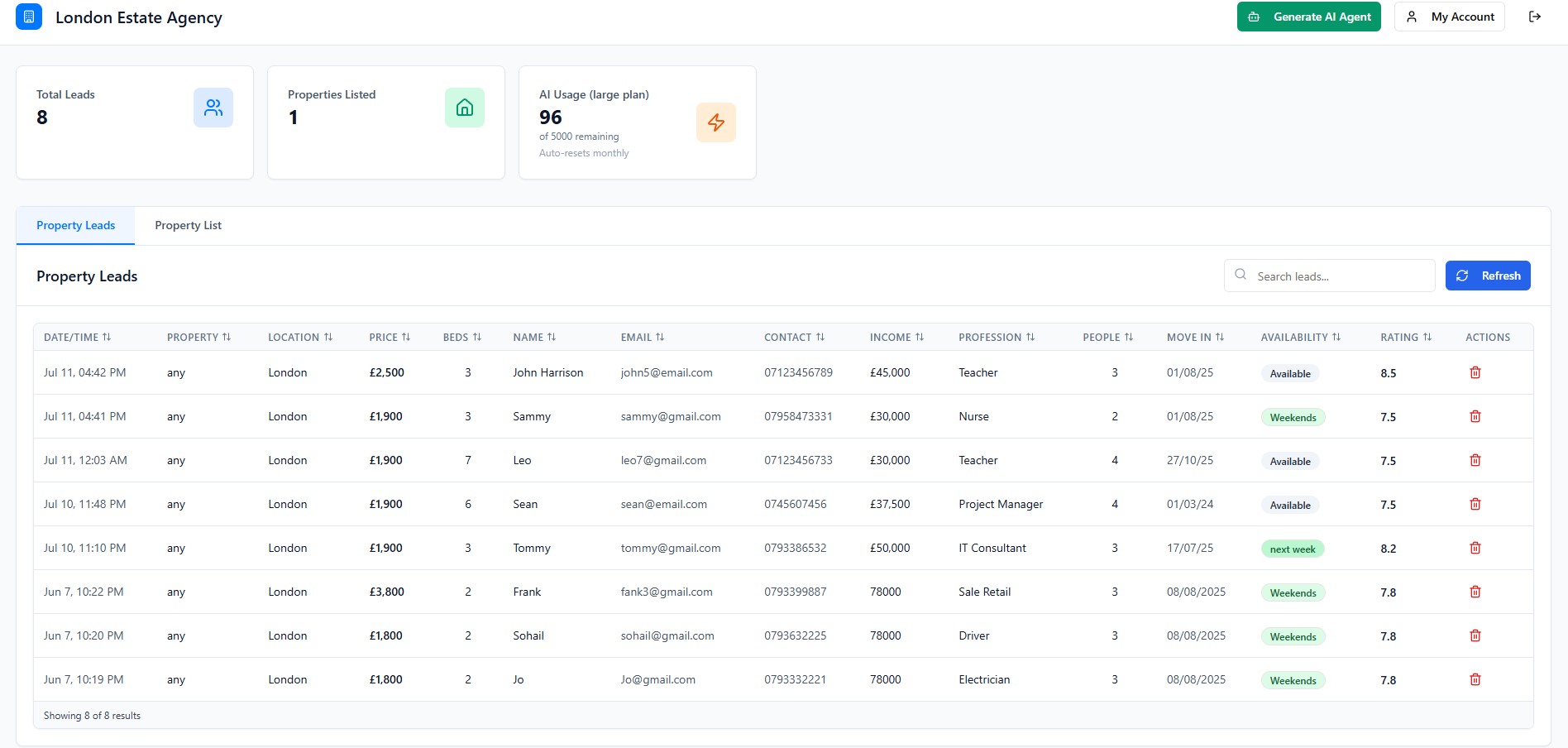This screenshot has height=748, width=1568.
Task: Click the search magnifier icon
Action: coord(1241,275)
